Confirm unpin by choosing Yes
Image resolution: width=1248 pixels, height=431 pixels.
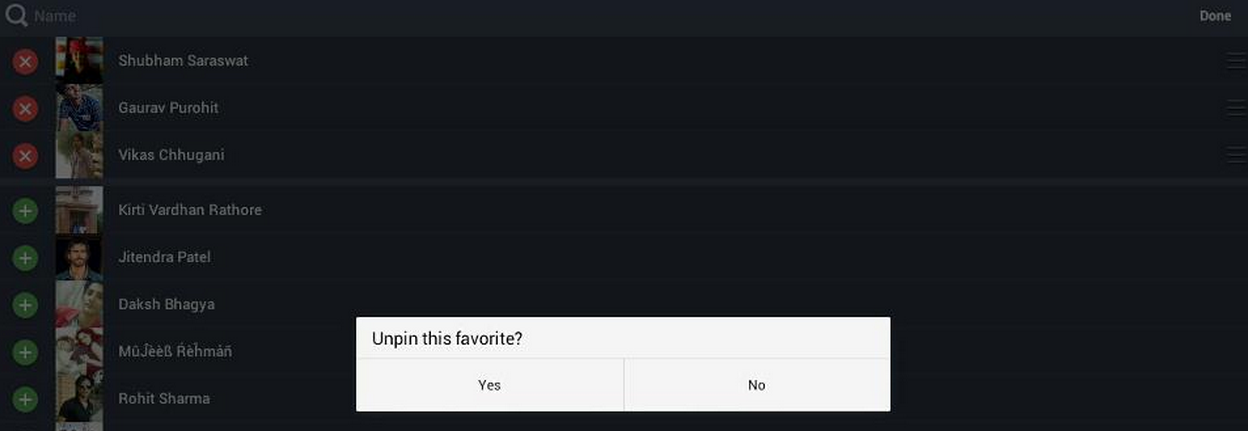490,385
